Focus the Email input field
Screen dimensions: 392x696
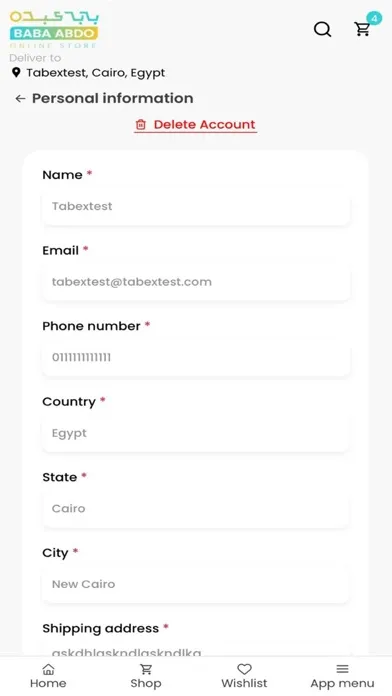[196, 282]
